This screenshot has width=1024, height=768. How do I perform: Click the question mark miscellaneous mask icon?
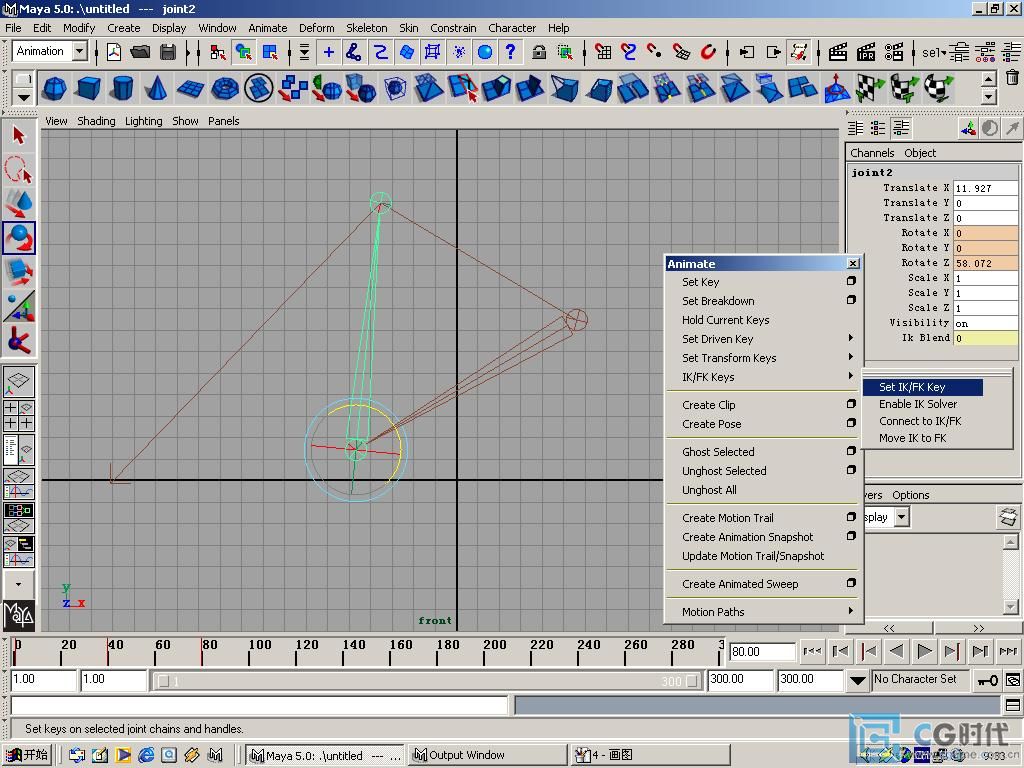pos(510,52)
